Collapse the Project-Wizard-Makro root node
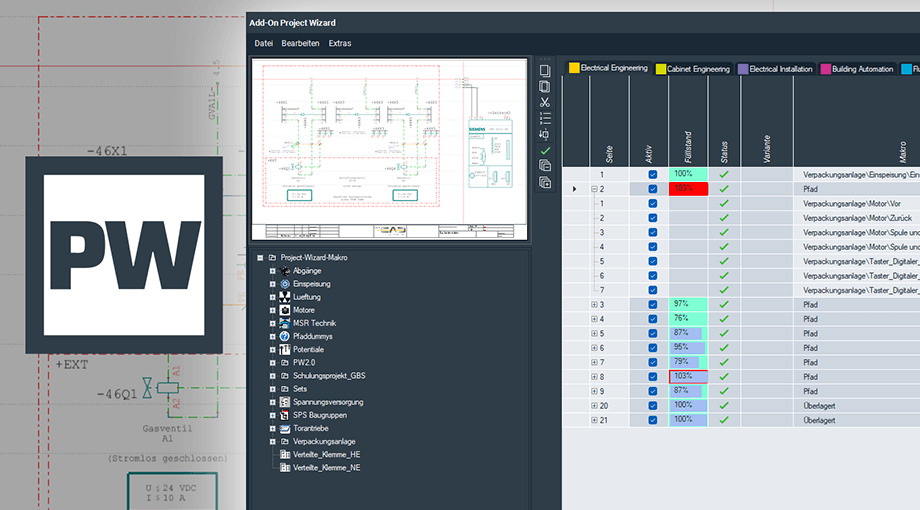The image size is (920, 510). pos(260,258)
